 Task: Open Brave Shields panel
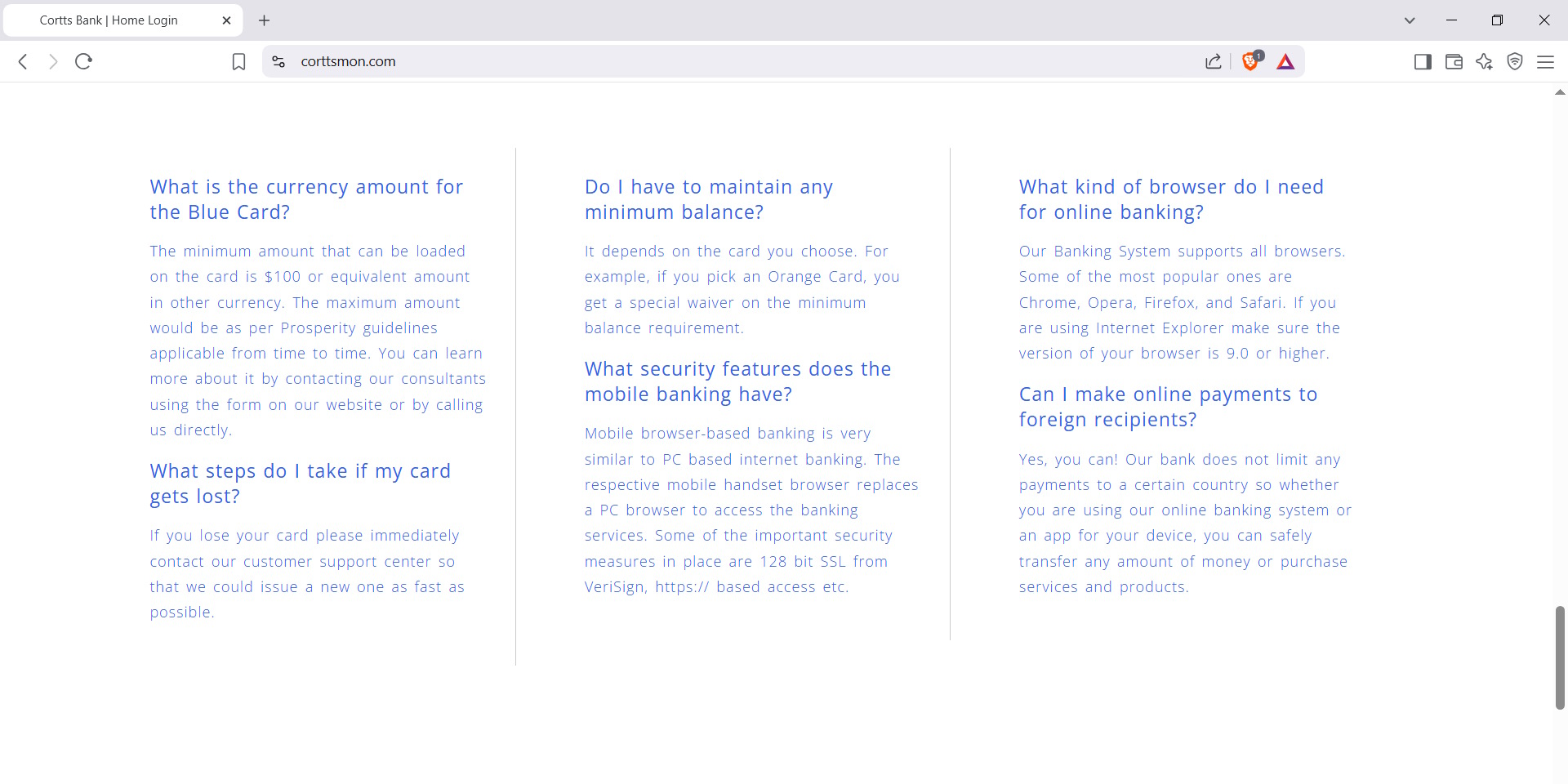[1250, 61]
